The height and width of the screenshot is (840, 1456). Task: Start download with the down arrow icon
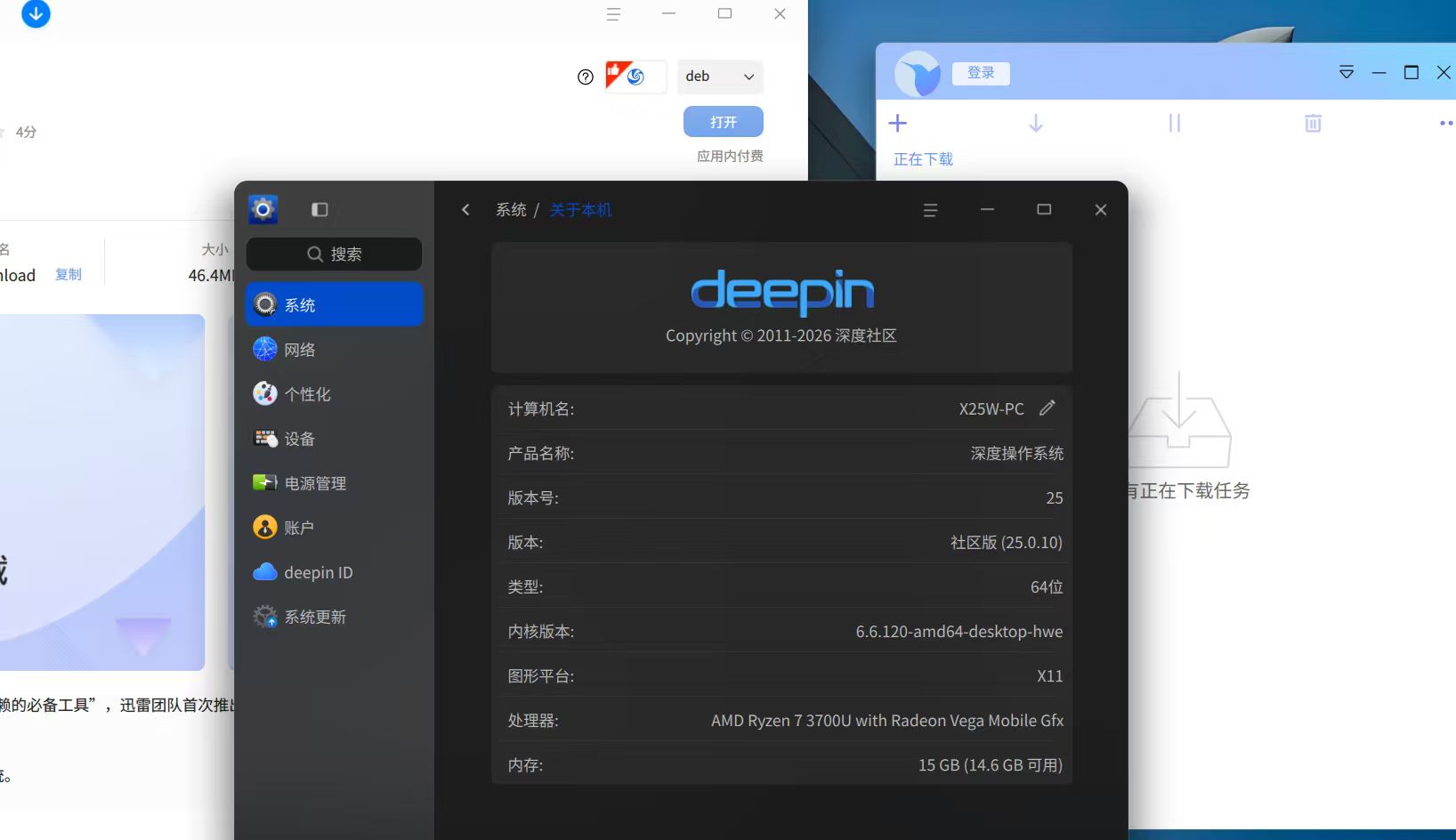click(1036, 123)
